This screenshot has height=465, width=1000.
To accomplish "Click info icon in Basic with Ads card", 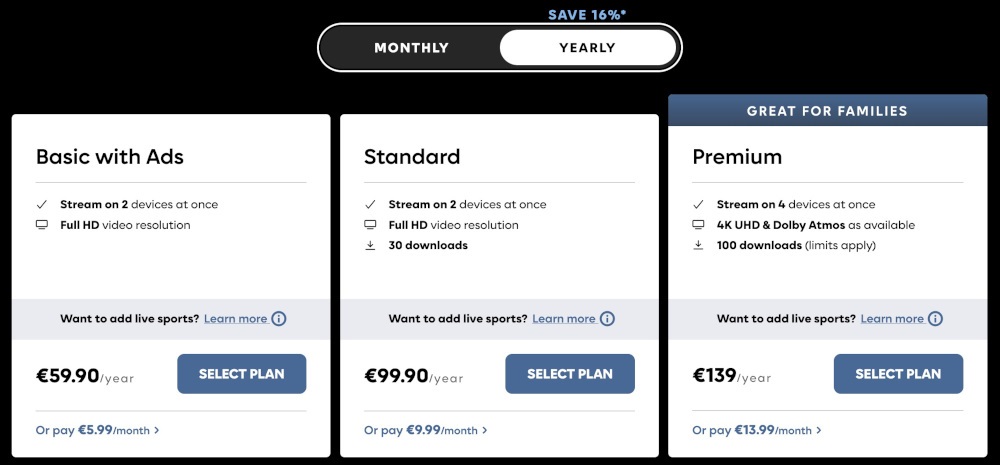I will 279,319.
